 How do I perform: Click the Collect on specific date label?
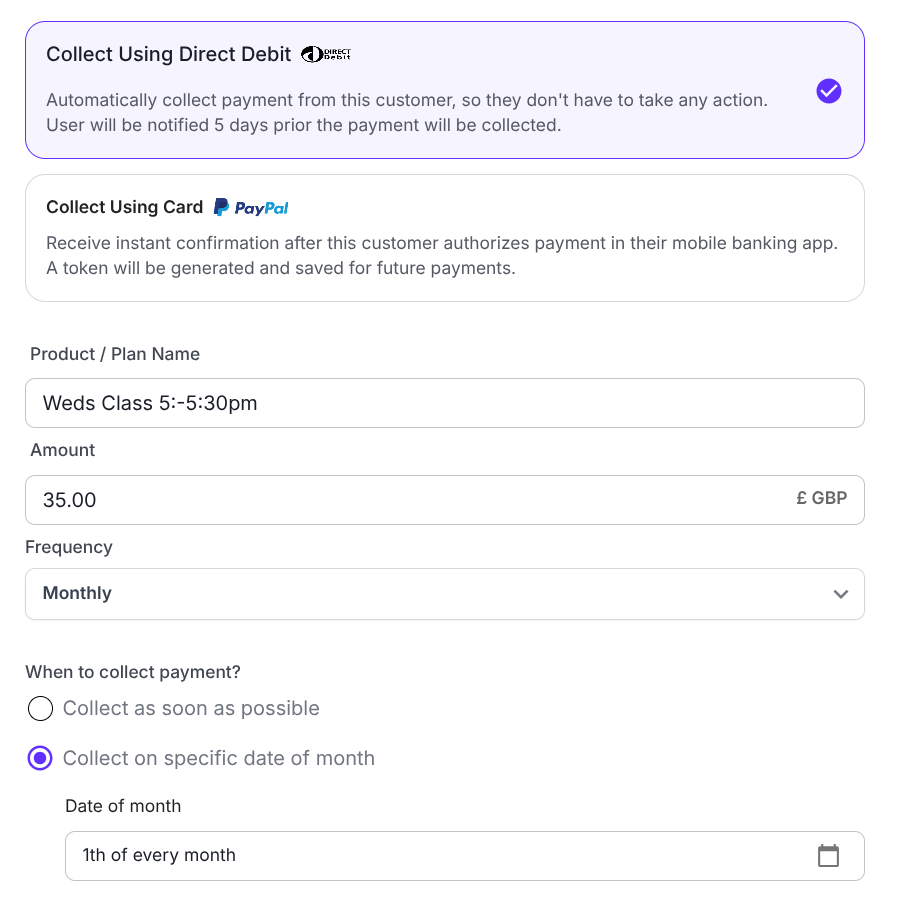218,759
